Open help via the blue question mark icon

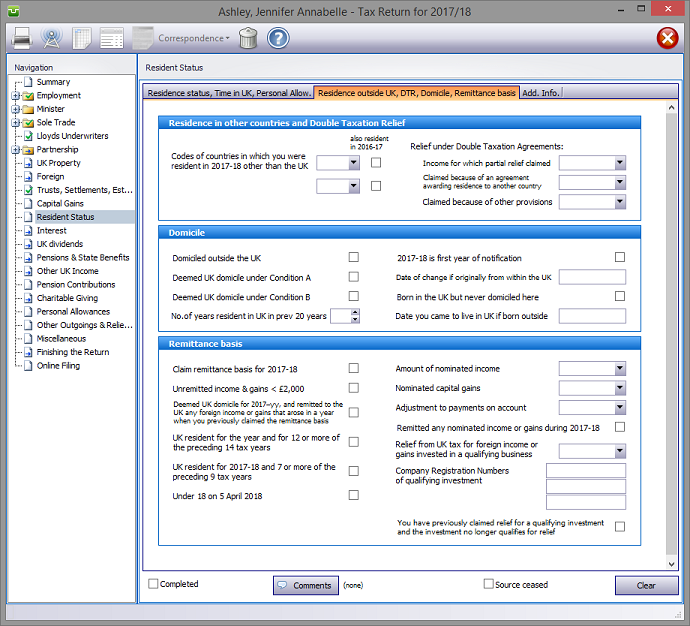[x=278, y=38]
